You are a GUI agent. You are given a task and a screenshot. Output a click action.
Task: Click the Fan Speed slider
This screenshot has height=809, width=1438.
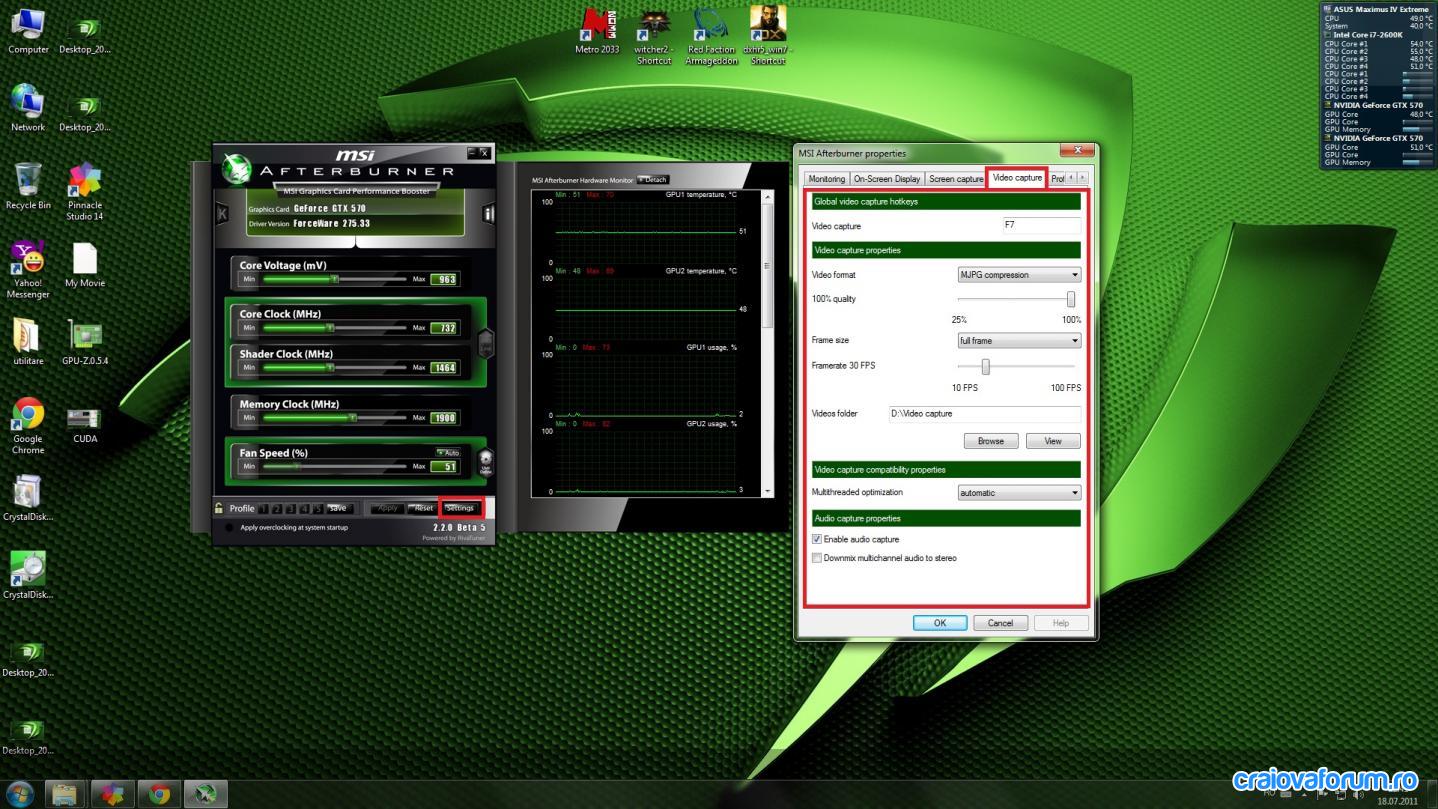[335, 466]
